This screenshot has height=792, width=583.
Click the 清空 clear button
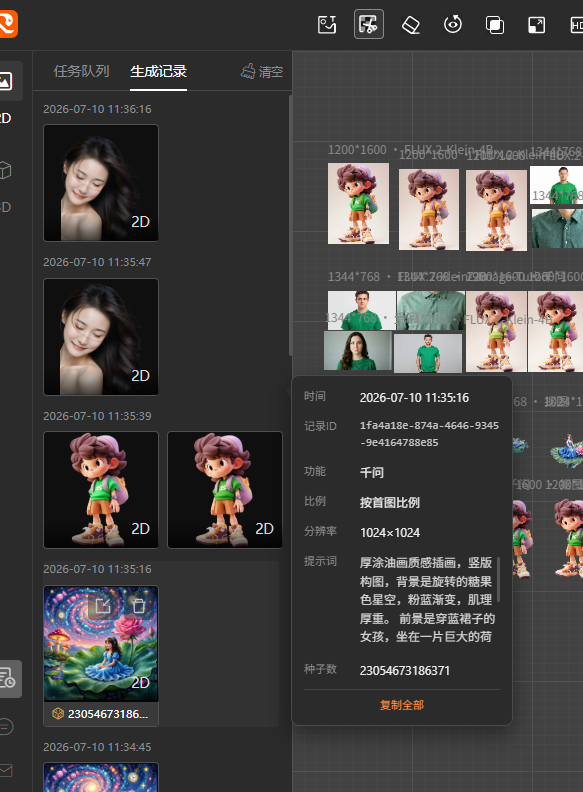click(x=262, y=71)
